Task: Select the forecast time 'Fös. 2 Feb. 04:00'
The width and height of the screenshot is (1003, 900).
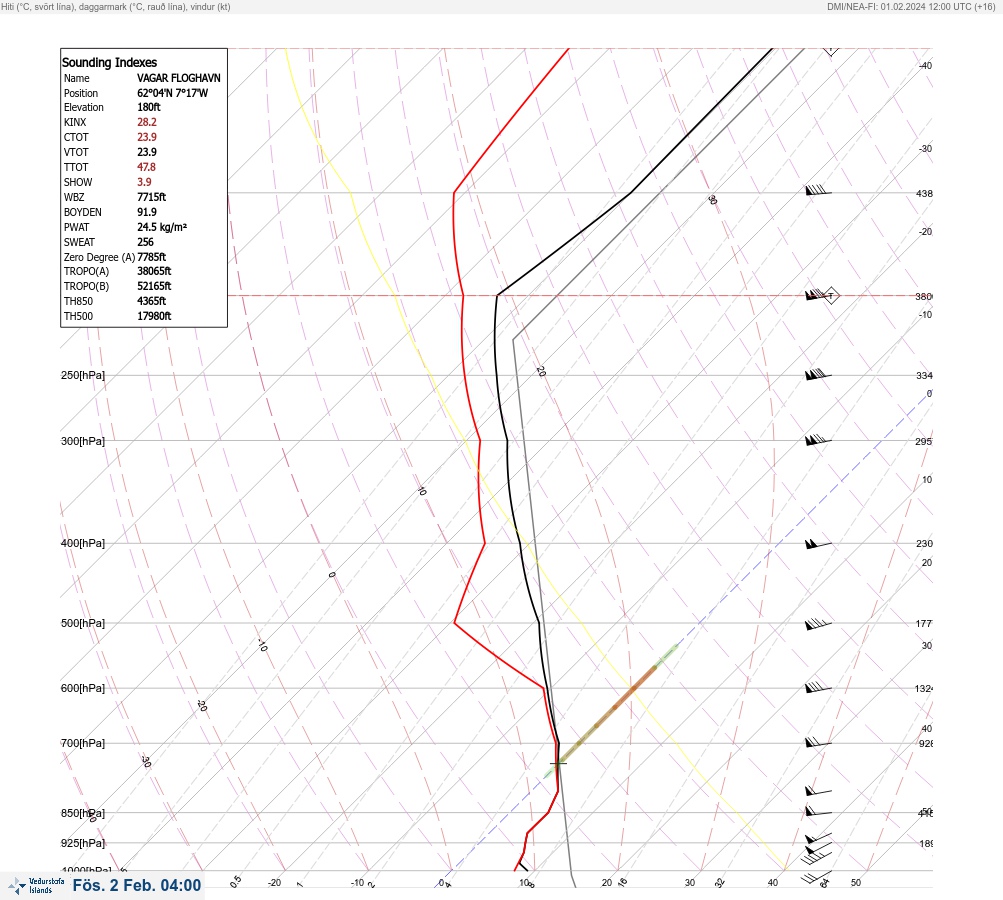Action: pos(137,885)
